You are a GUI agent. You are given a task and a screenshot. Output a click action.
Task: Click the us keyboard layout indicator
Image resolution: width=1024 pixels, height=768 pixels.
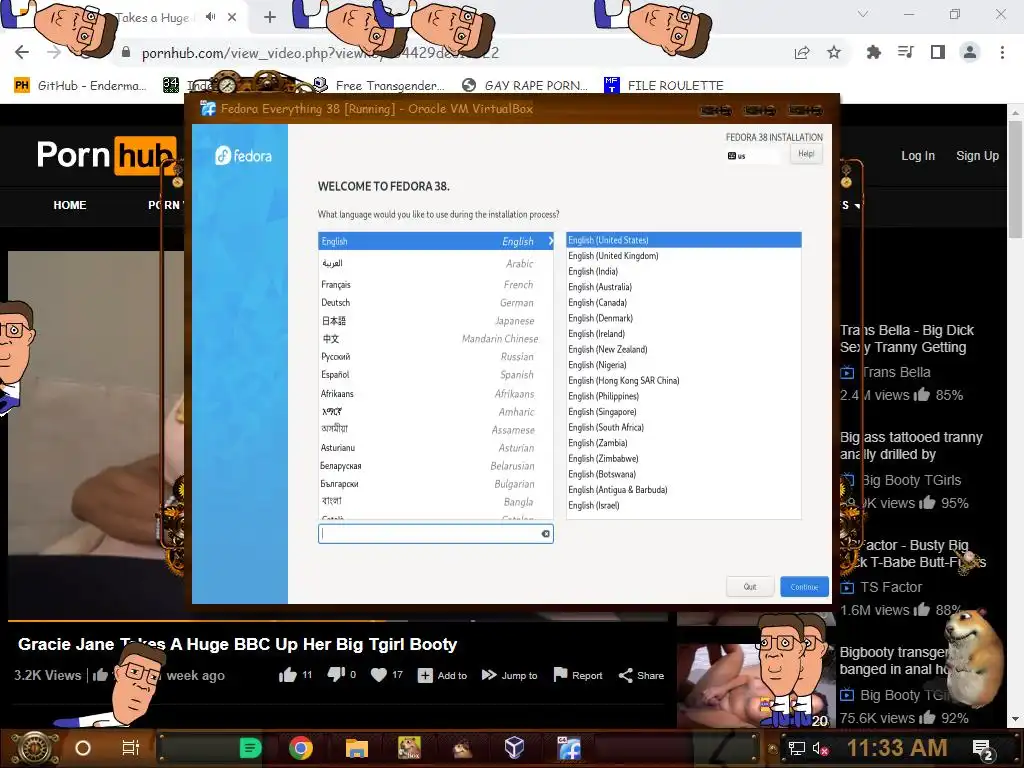753,156
